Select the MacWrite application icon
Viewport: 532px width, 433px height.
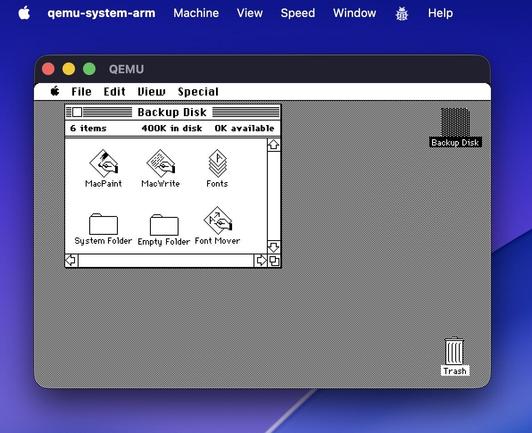[161, 163]
